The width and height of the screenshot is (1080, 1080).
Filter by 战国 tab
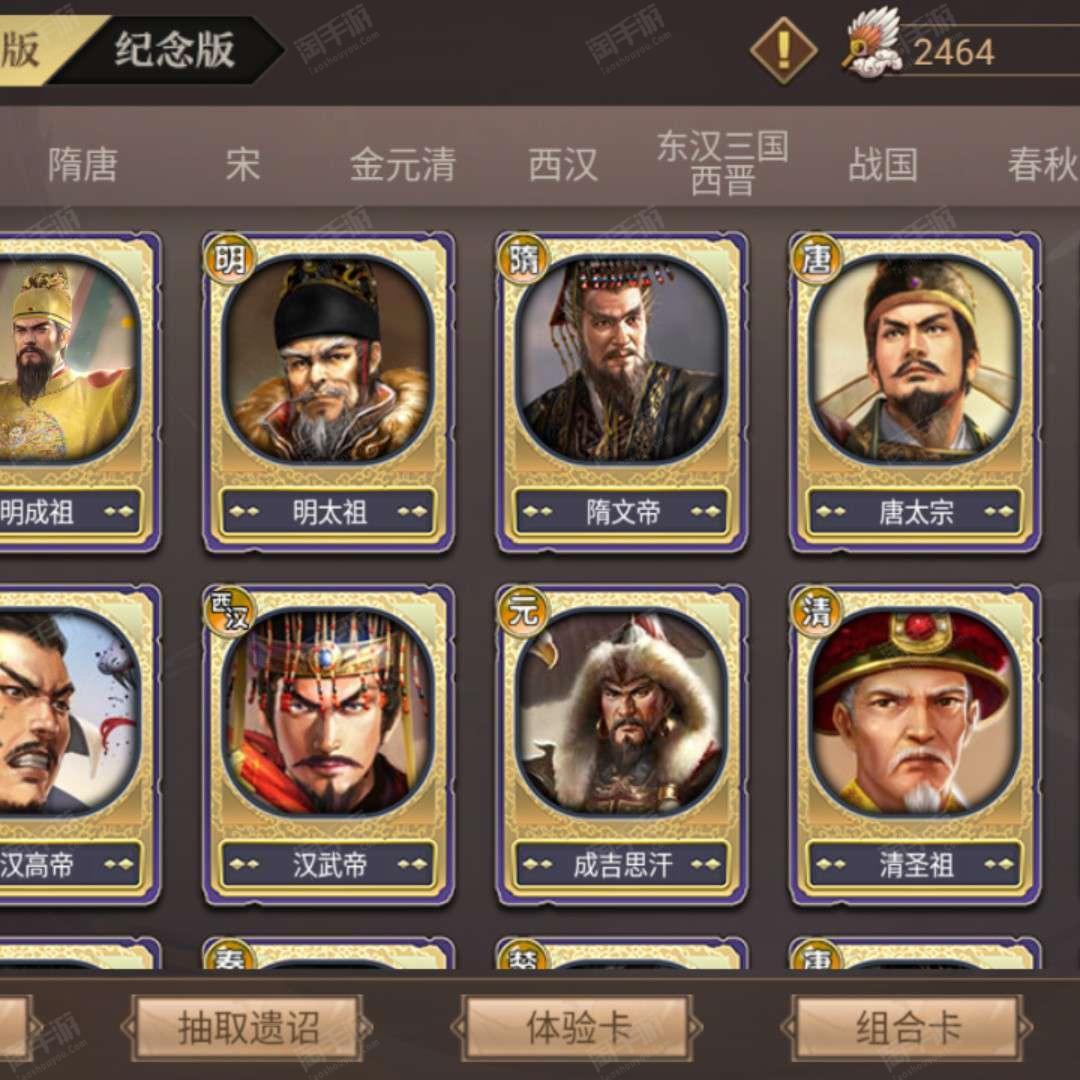pyautogui.click(x=883, y=165)
